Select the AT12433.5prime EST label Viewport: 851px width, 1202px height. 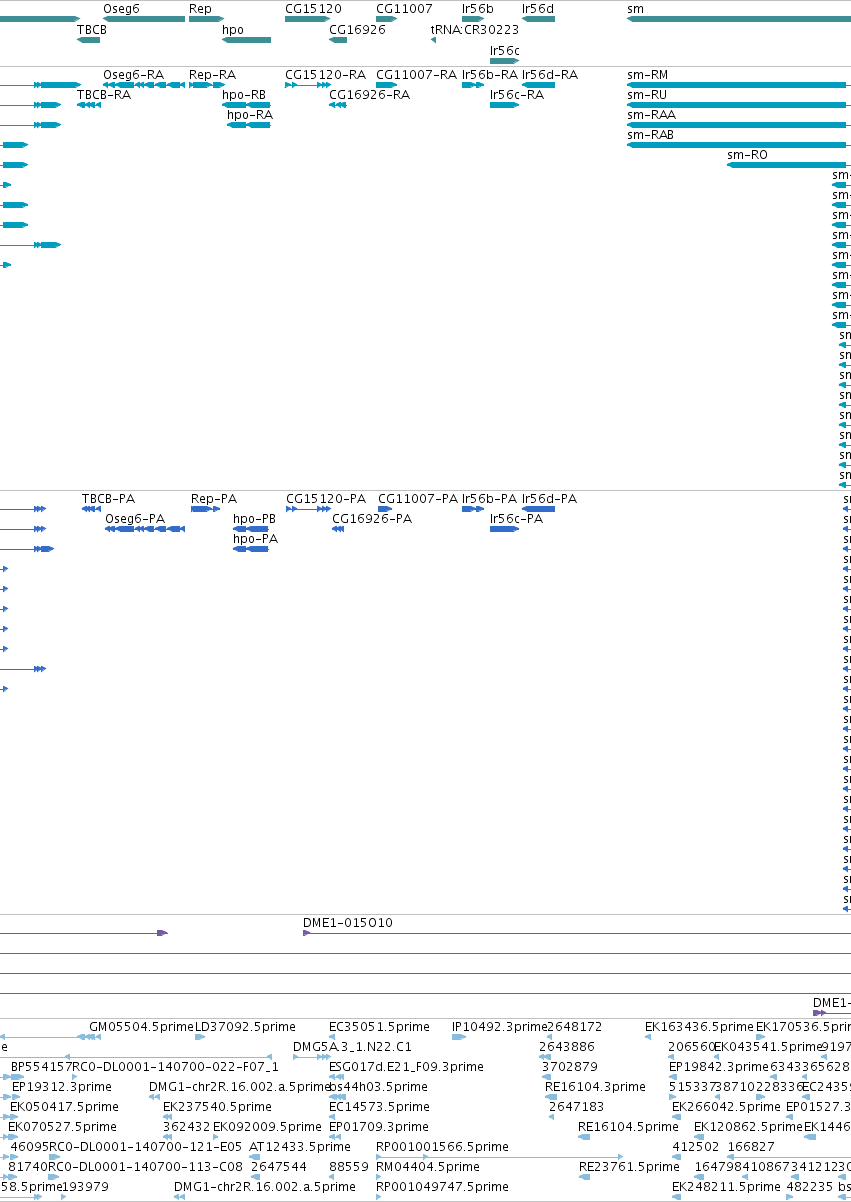pyautogui.click(x=299, y=1147)
